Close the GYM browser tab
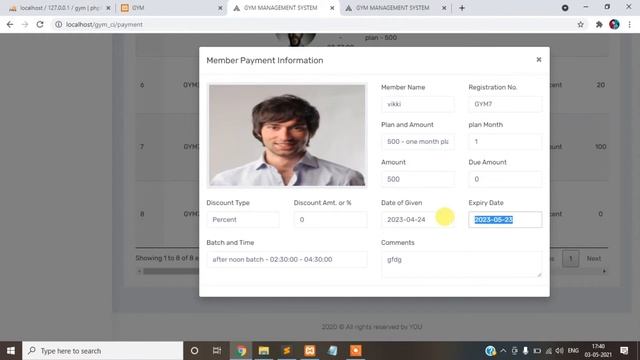 pyautogui.click(x=220, y=8)
